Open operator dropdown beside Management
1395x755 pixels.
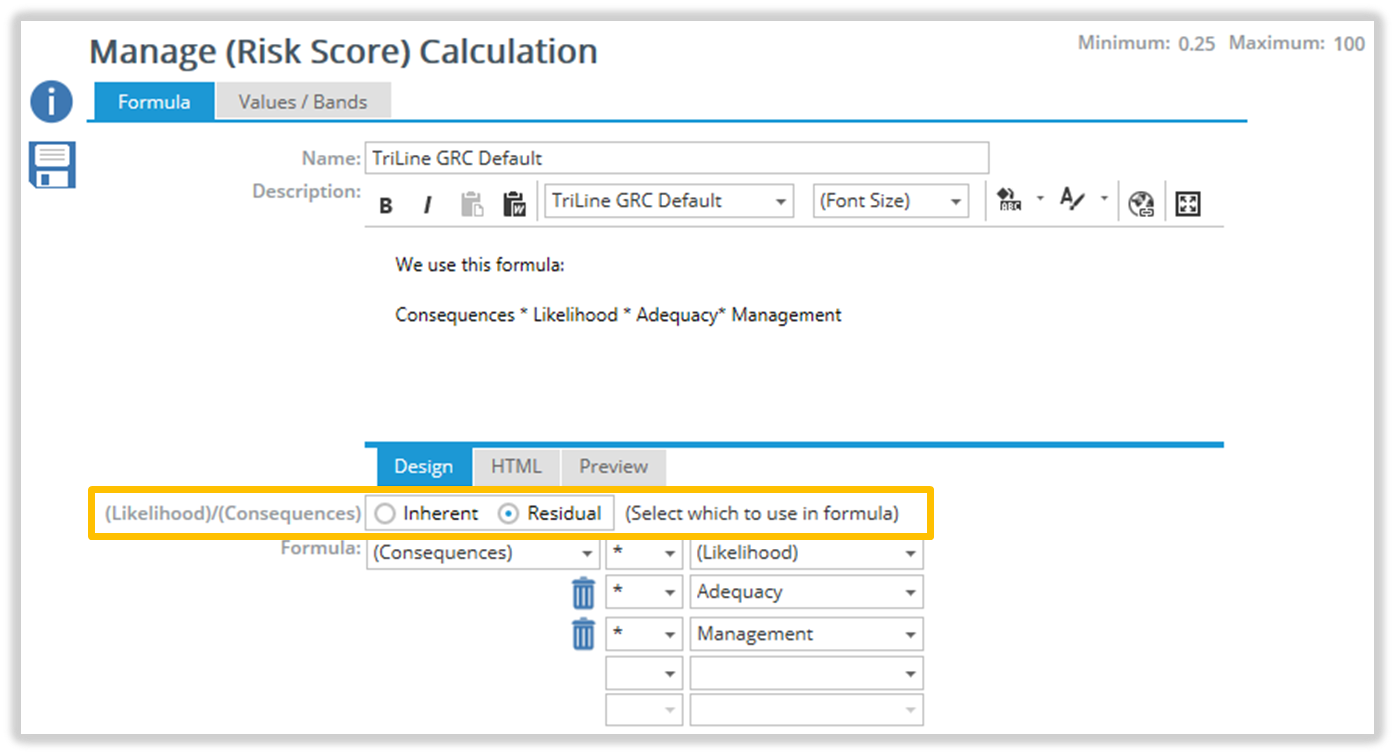644,634
